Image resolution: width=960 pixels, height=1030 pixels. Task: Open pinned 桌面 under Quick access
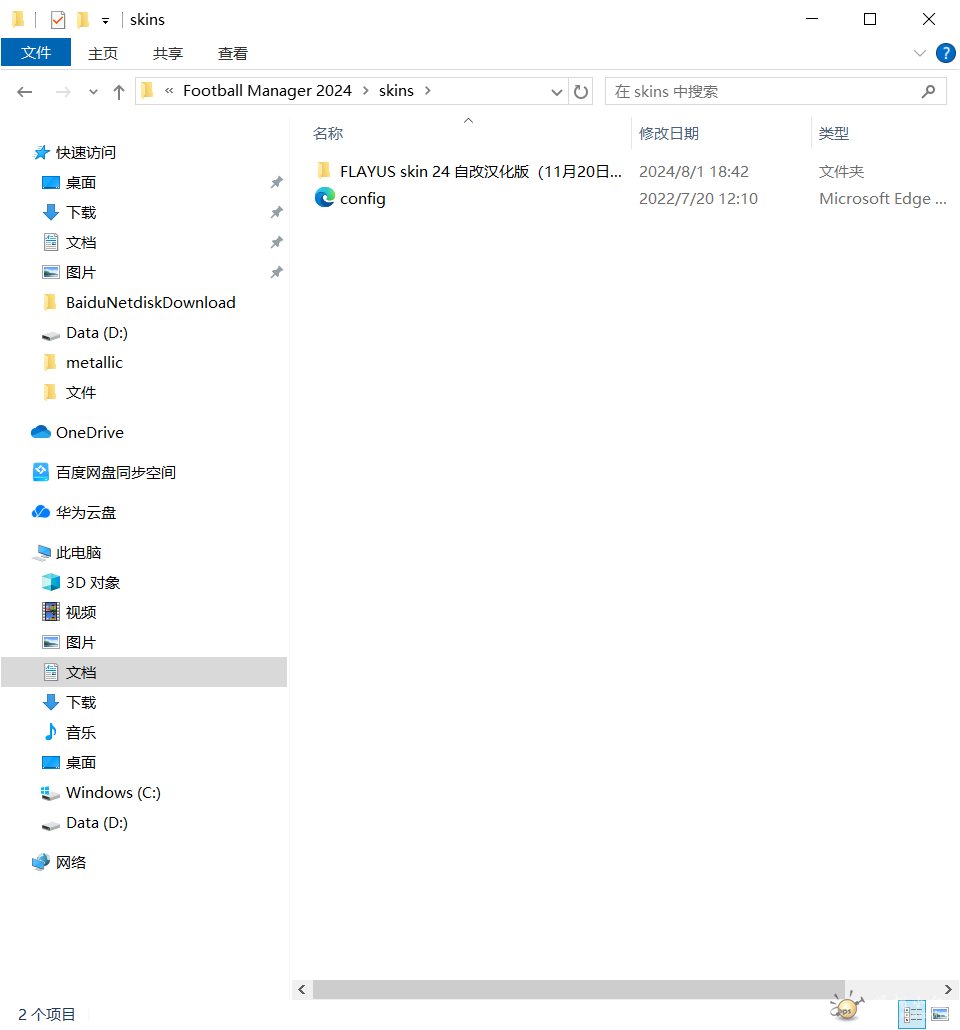click(81, 183)
